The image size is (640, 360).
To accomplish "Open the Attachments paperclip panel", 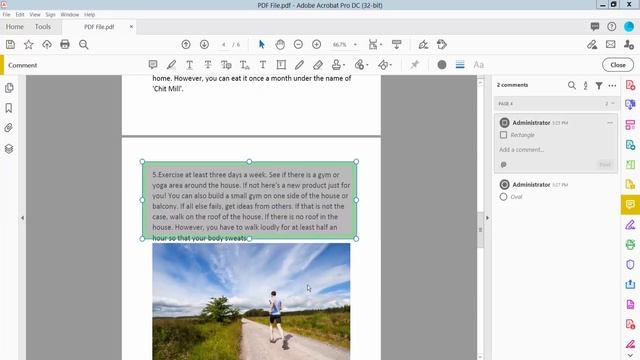I will tap(9, 128).
